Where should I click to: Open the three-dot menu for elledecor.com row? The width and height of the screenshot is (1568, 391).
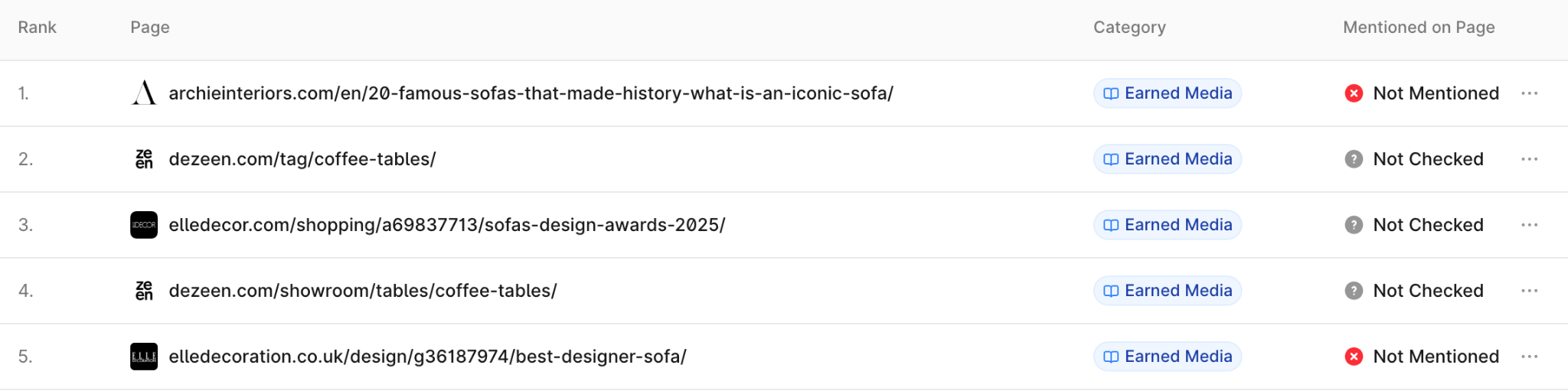click(1530, 225)
